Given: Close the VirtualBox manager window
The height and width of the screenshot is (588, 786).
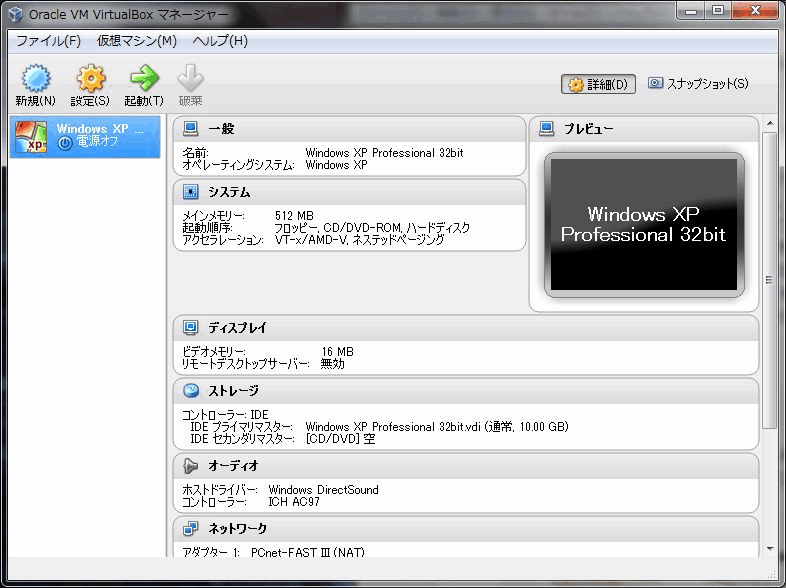Looking at the screenshot, I should [755, 11].
